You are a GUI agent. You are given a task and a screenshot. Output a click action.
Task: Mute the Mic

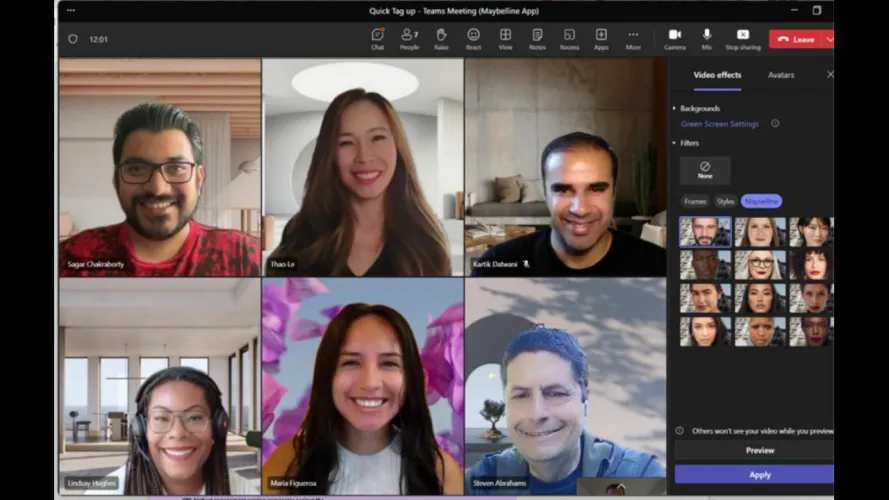[707, 39]
